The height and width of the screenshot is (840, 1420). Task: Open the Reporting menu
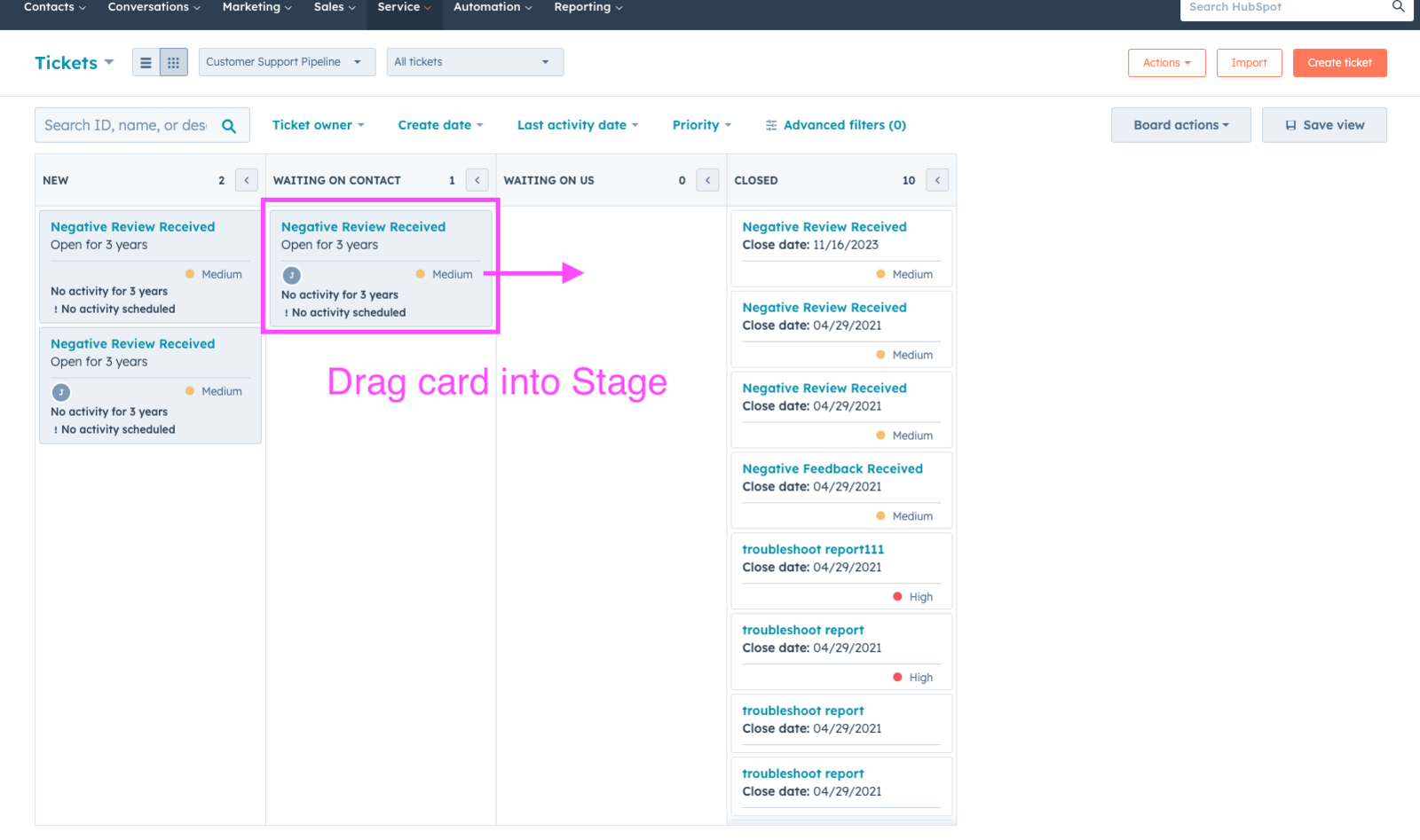coord(587,7)
